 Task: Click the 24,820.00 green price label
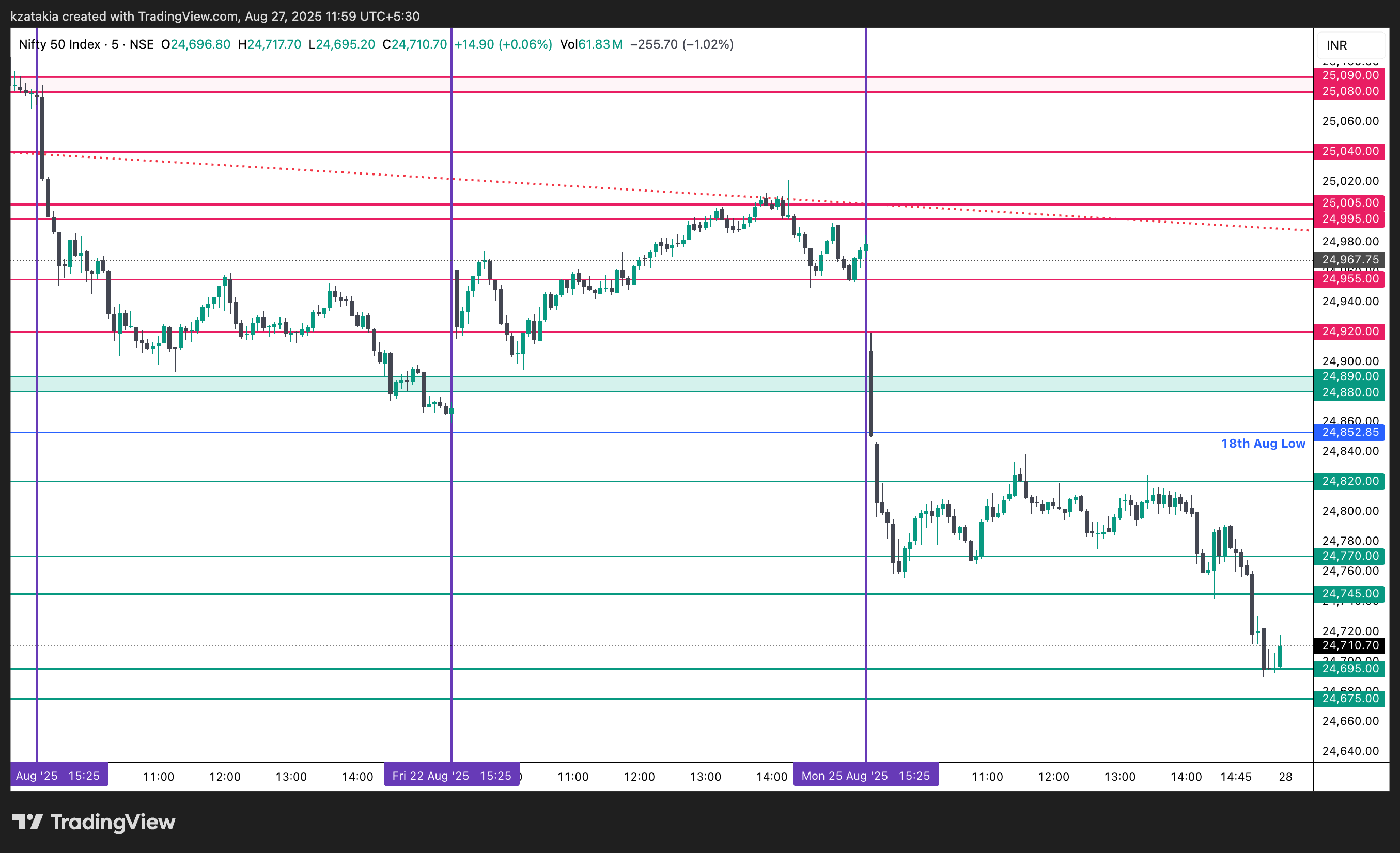pos(1349,482)
